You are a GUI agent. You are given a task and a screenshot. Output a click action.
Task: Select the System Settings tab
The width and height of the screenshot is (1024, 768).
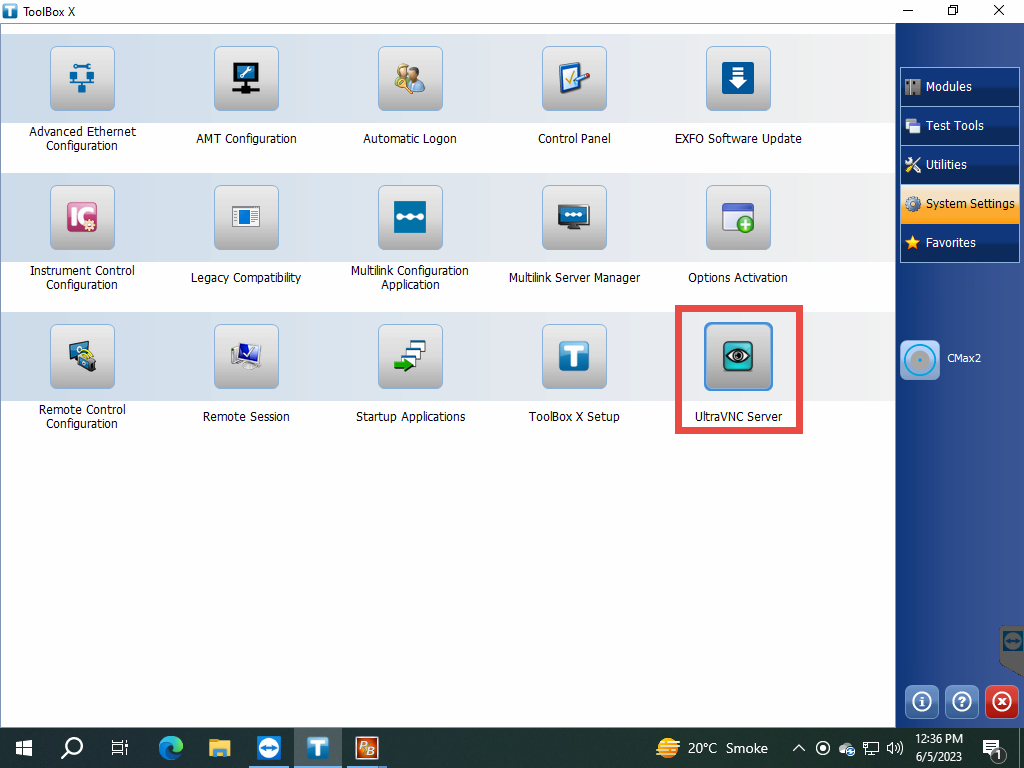point(959,204)
